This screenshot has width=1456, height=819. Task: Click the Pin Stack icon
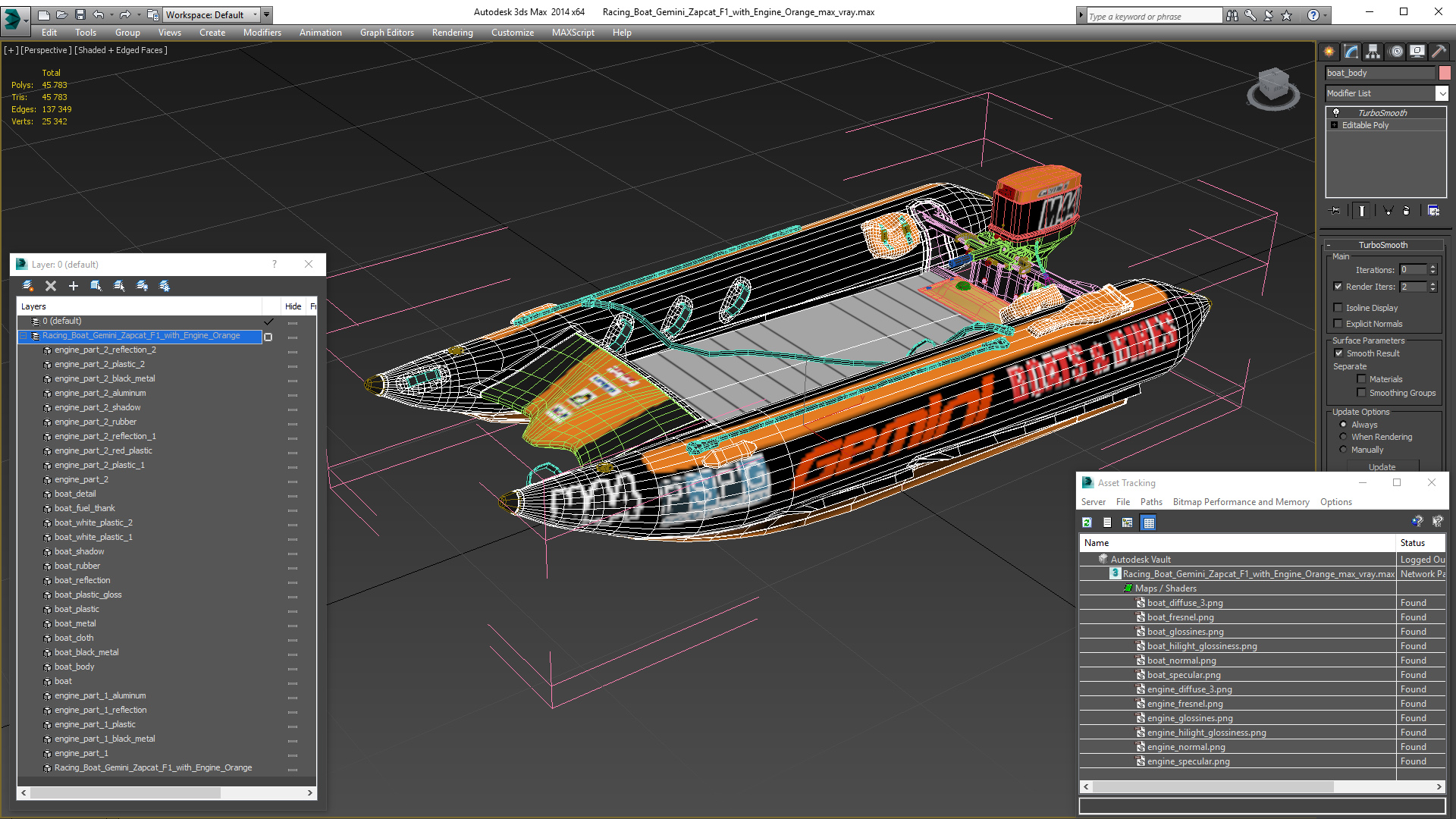[1335, 211]
